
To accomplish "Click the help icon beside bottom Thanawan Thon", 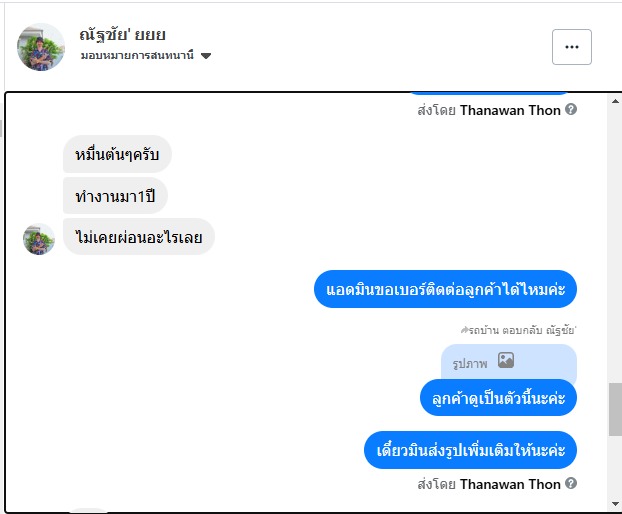I will 571,483.
